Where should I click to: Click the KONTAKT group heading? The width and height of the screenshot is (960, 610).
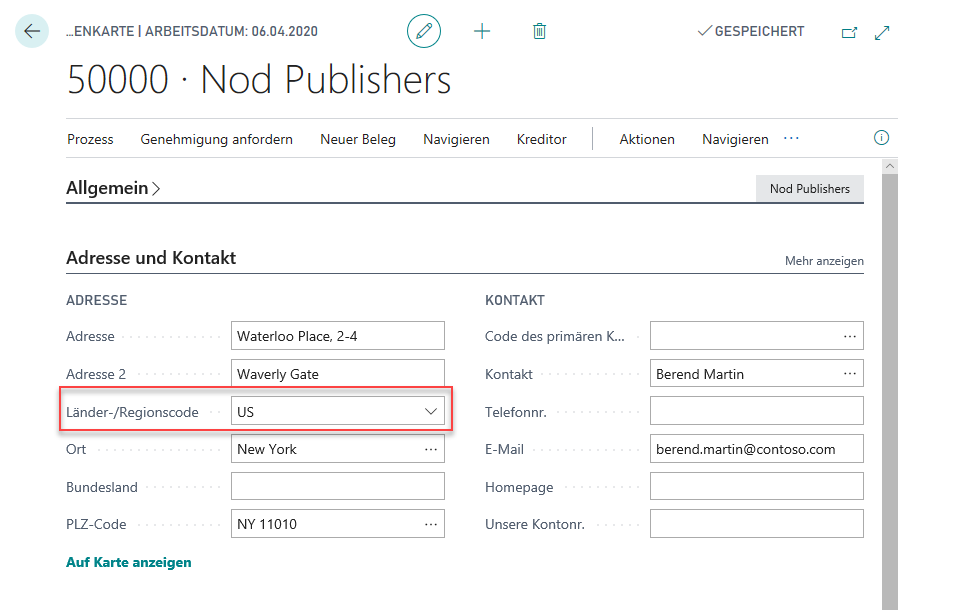pyautogui.click(x=515, y=300)
